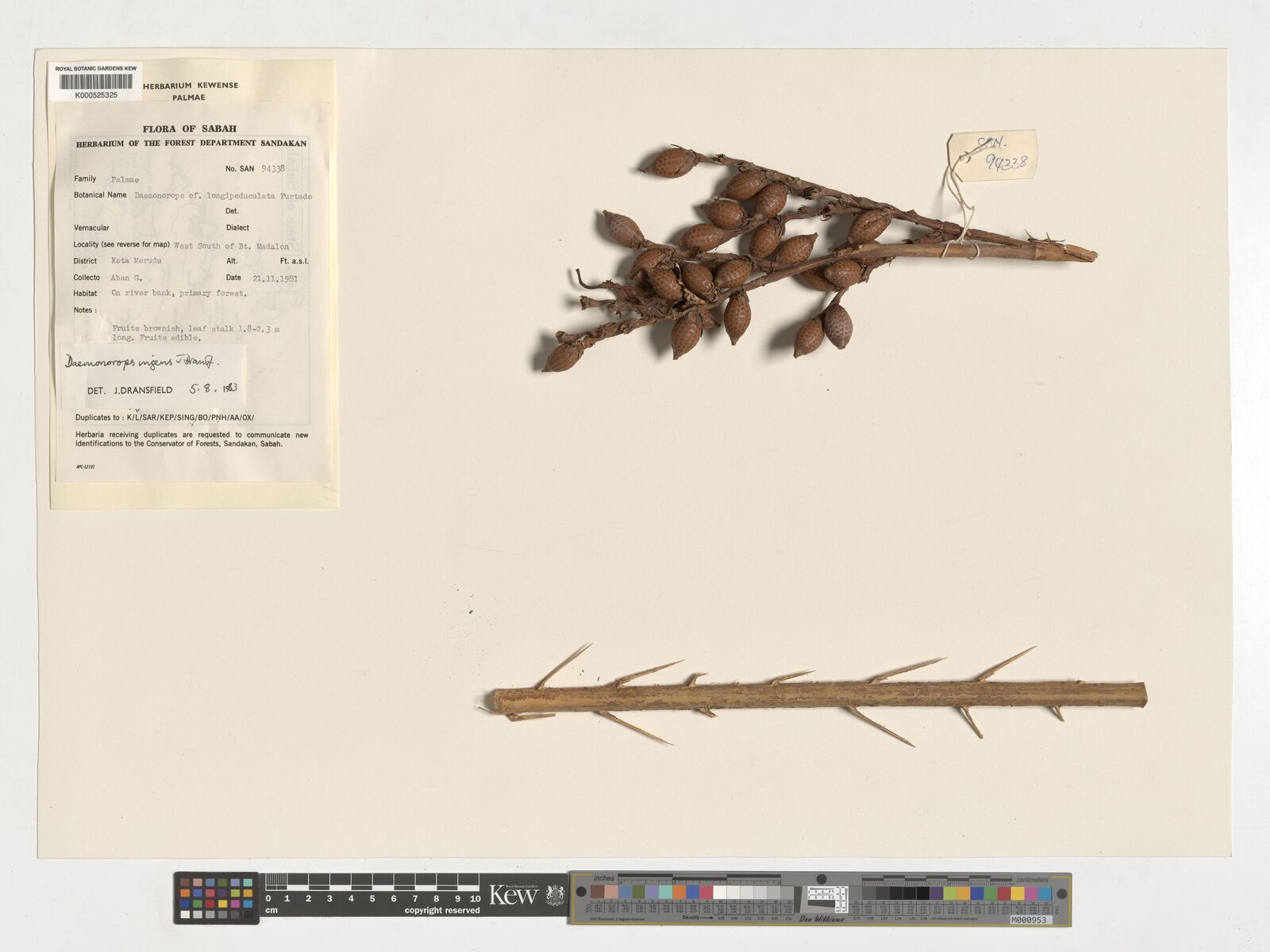Click the spiny leaf stalk specimen

click(x=818, y=695)
